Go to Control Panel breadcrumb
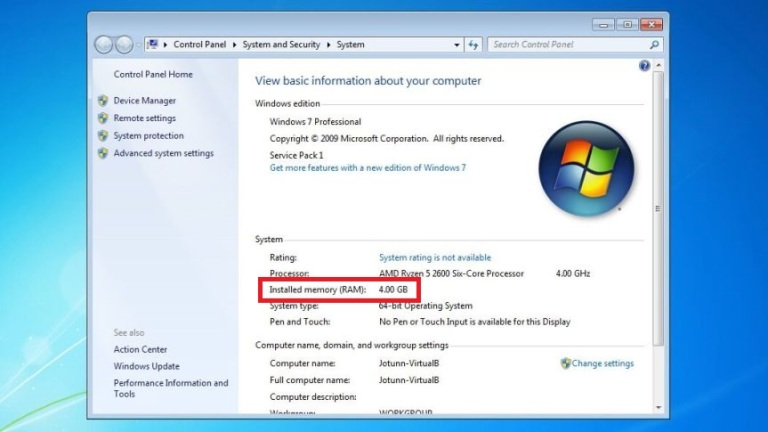This screenshot has width=768, height=432. (x=200, y=45)
